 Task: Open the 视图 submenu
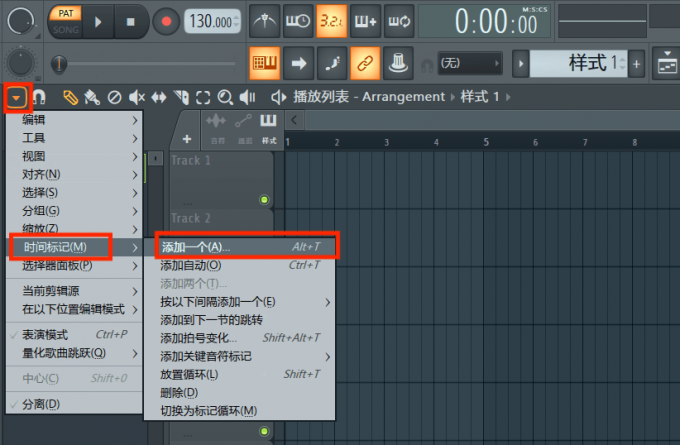(75, 156)
